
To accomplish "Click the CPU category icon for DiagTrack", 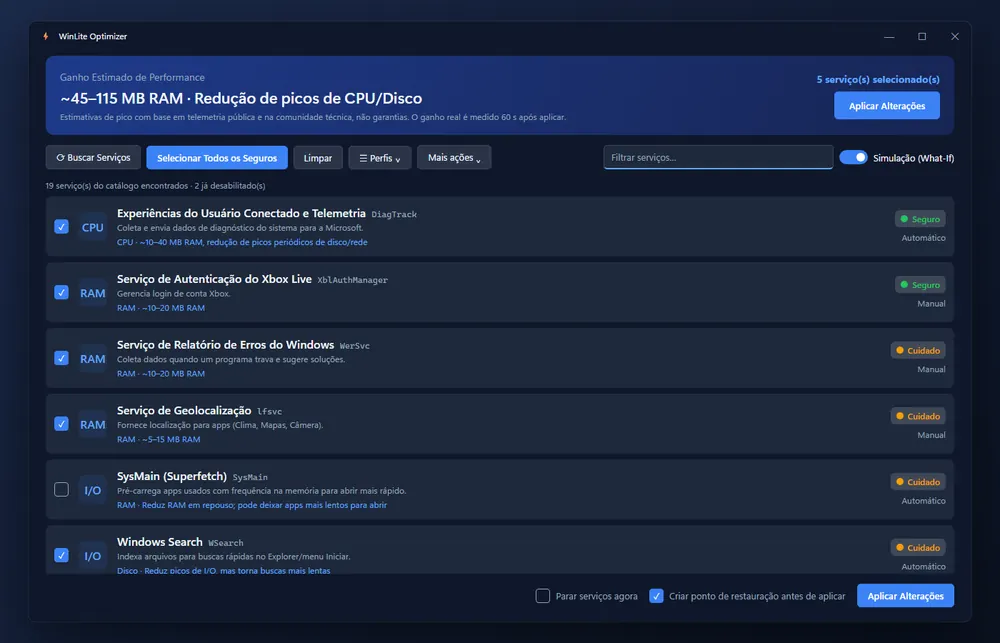I will [92, 227].
